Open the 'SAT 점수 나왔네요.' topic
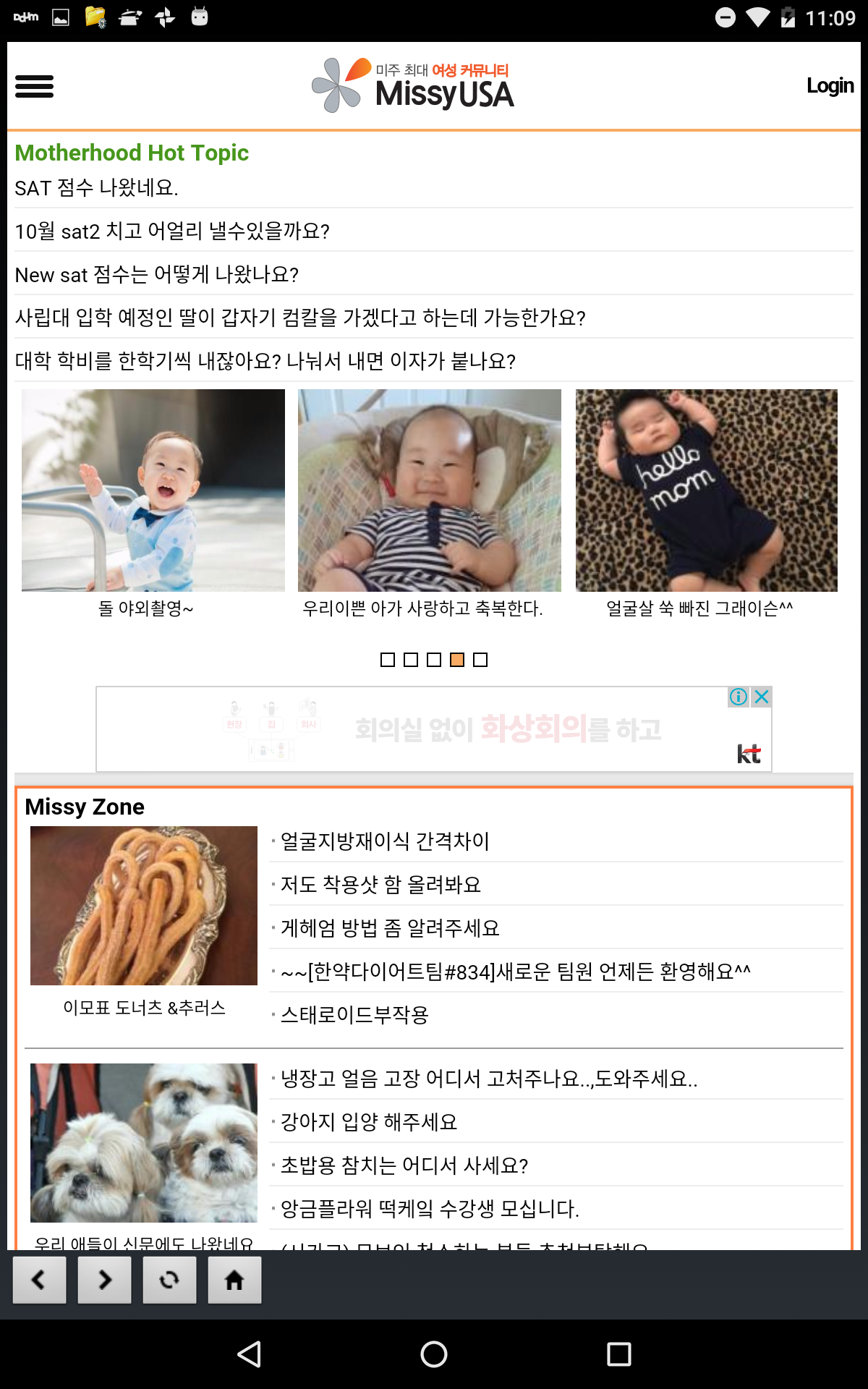The width and height of the screenshot is (868, 1389). pos(97,188)
